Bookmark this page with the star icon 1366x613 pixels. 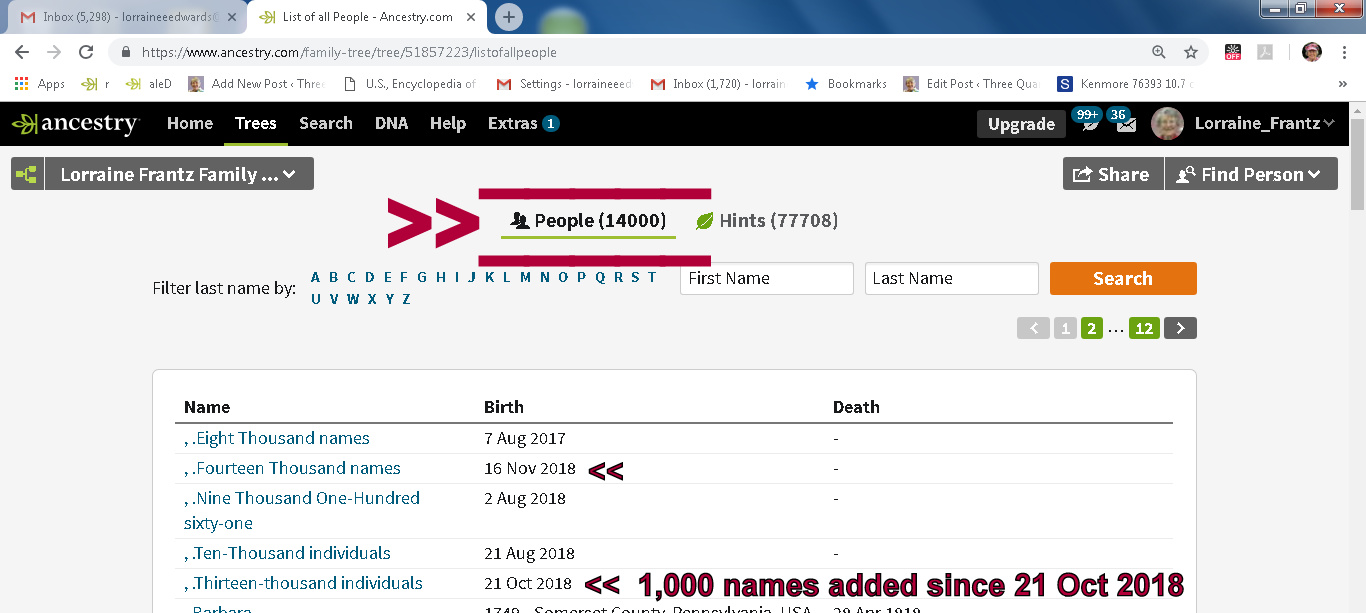[1190, 52]
